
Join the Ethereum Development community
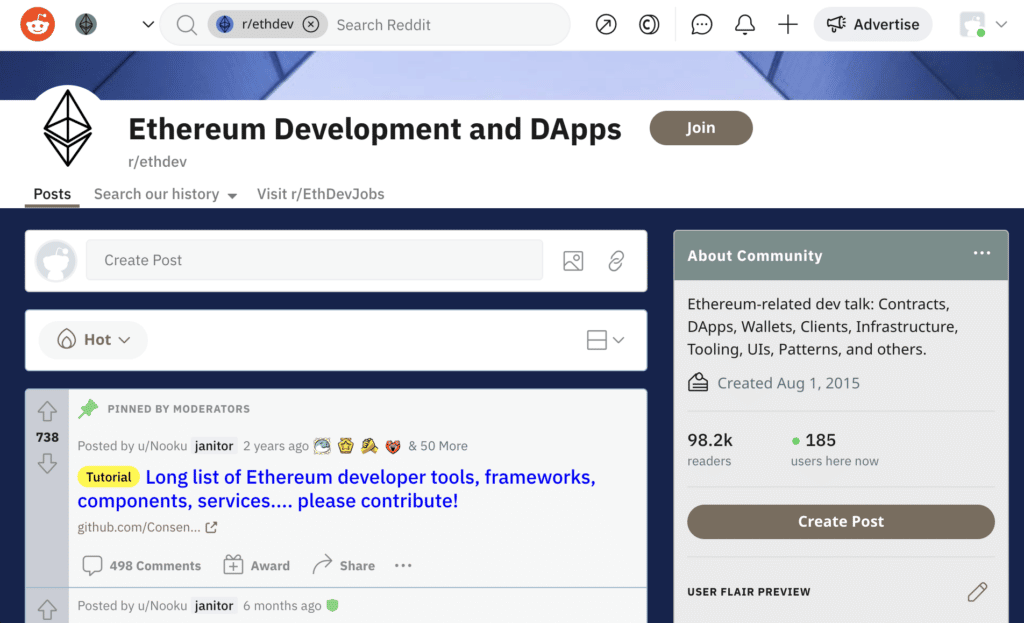coord(701,128)
